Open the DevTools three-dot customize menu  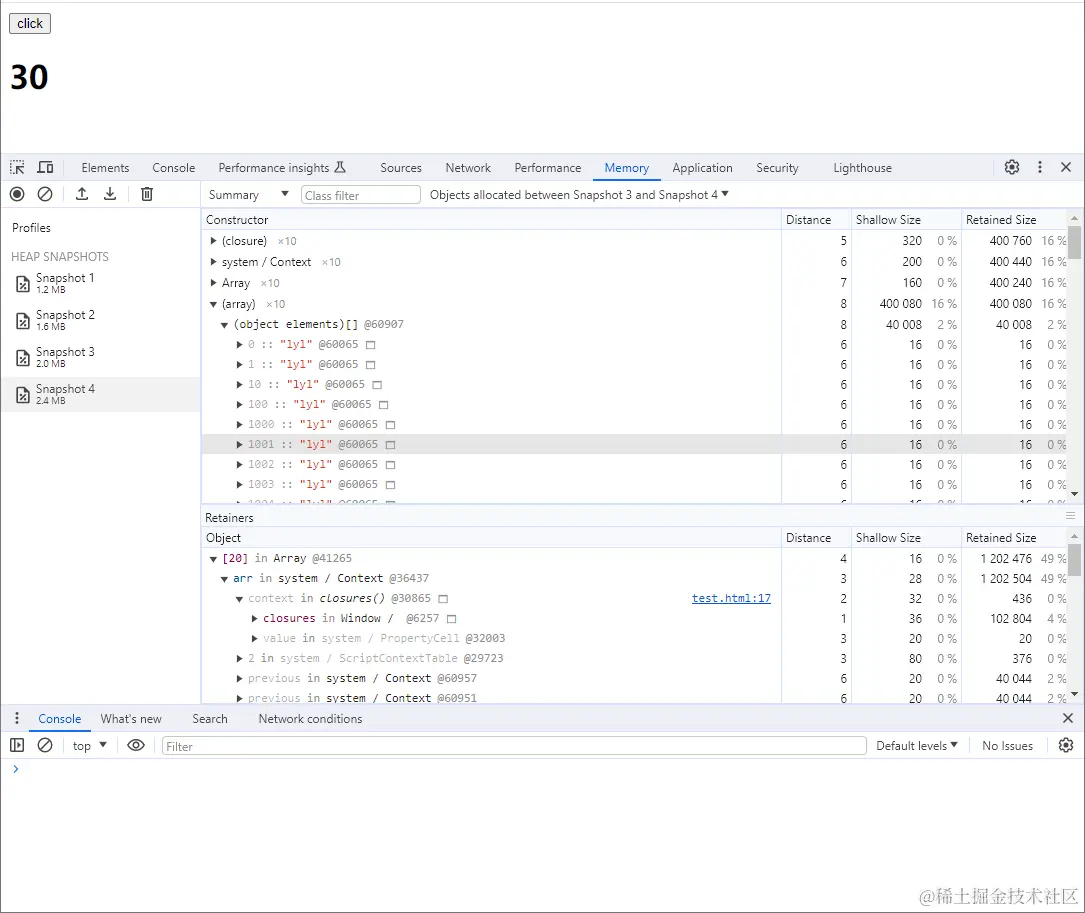(1039, 168)
